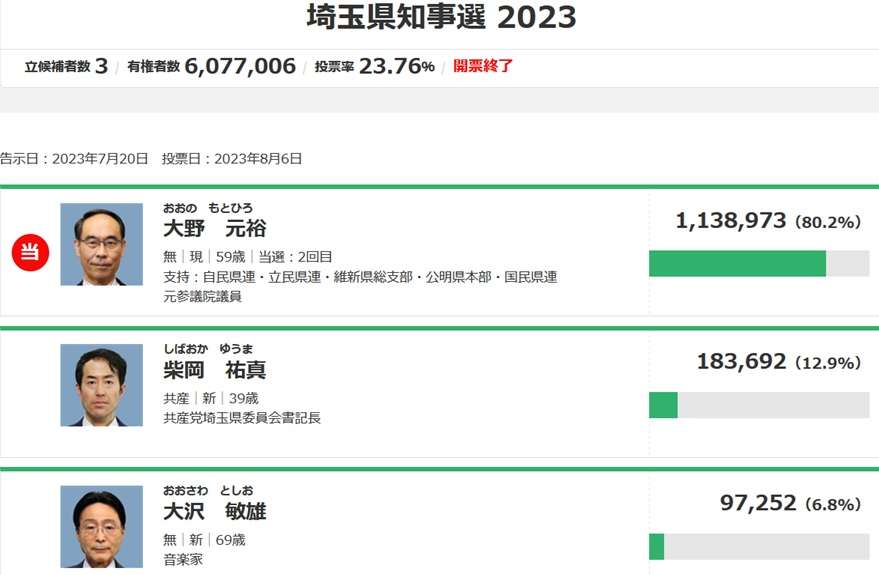Click the 立候補者数 3 label
Screen dimensions: 879x575
[66, 66]
